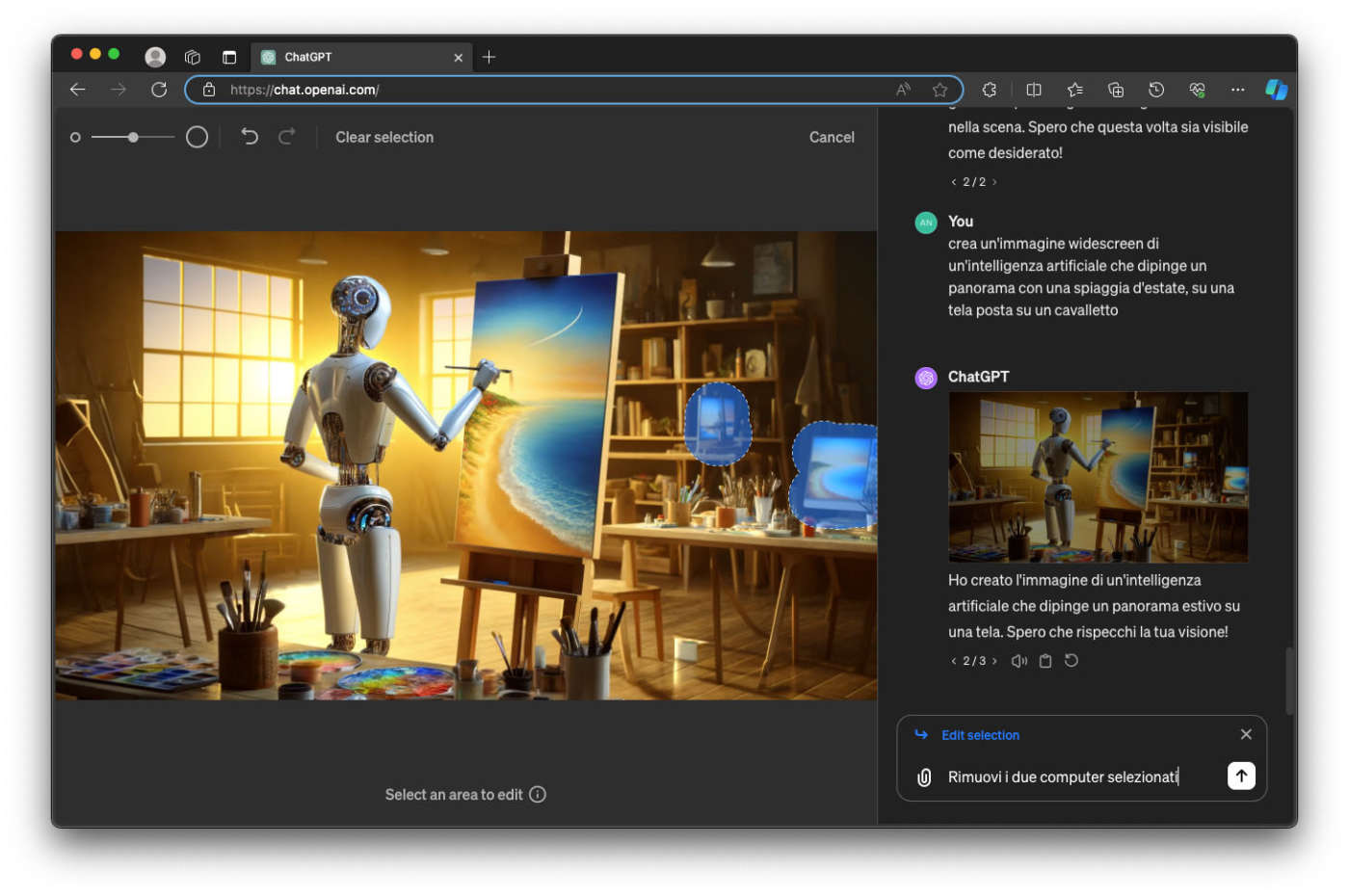The height and width of the screenshot is (896, 1349).
Task: Go to previous response of 2/3
Action: (x=954, y=661)
